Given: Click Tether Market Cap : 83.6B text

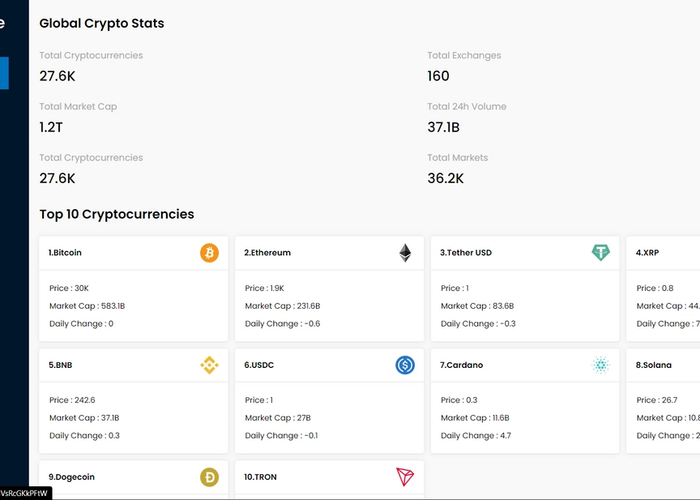Looking at the screenshot, I should (x=477, y=306).
